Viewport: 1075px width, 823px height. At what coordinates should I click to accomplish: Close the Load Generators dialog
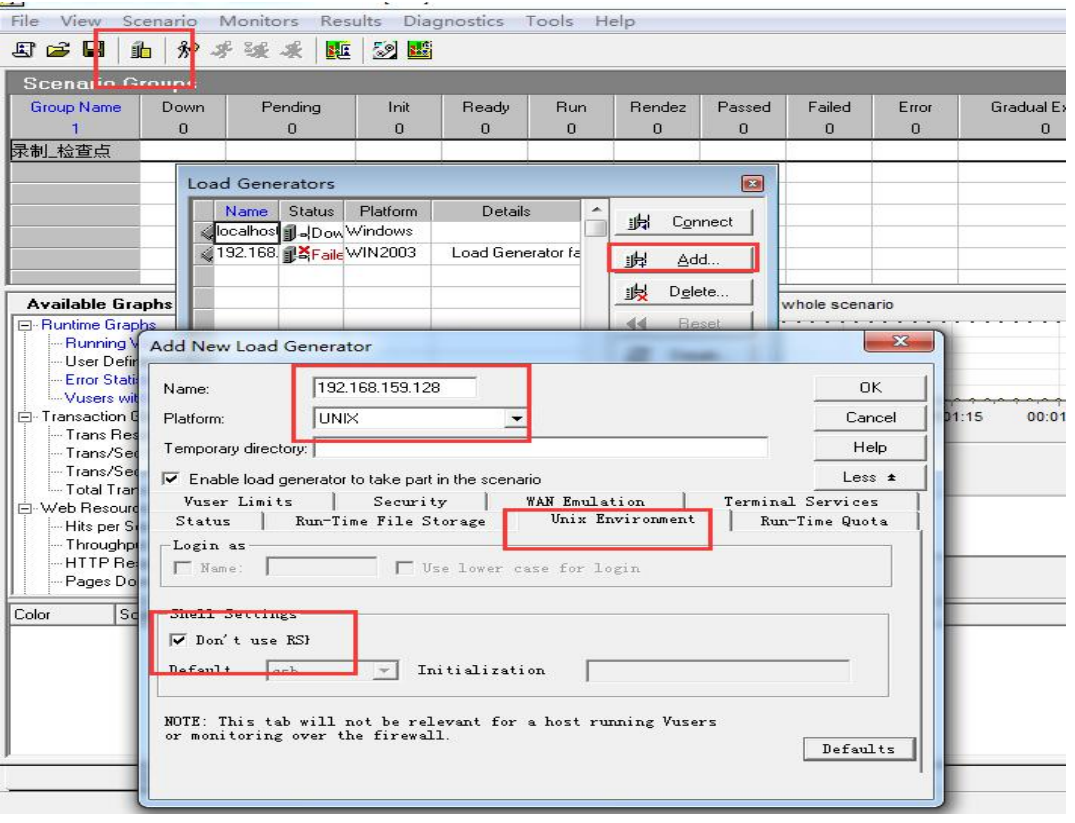pyautogui.click(x=752, y=184)
